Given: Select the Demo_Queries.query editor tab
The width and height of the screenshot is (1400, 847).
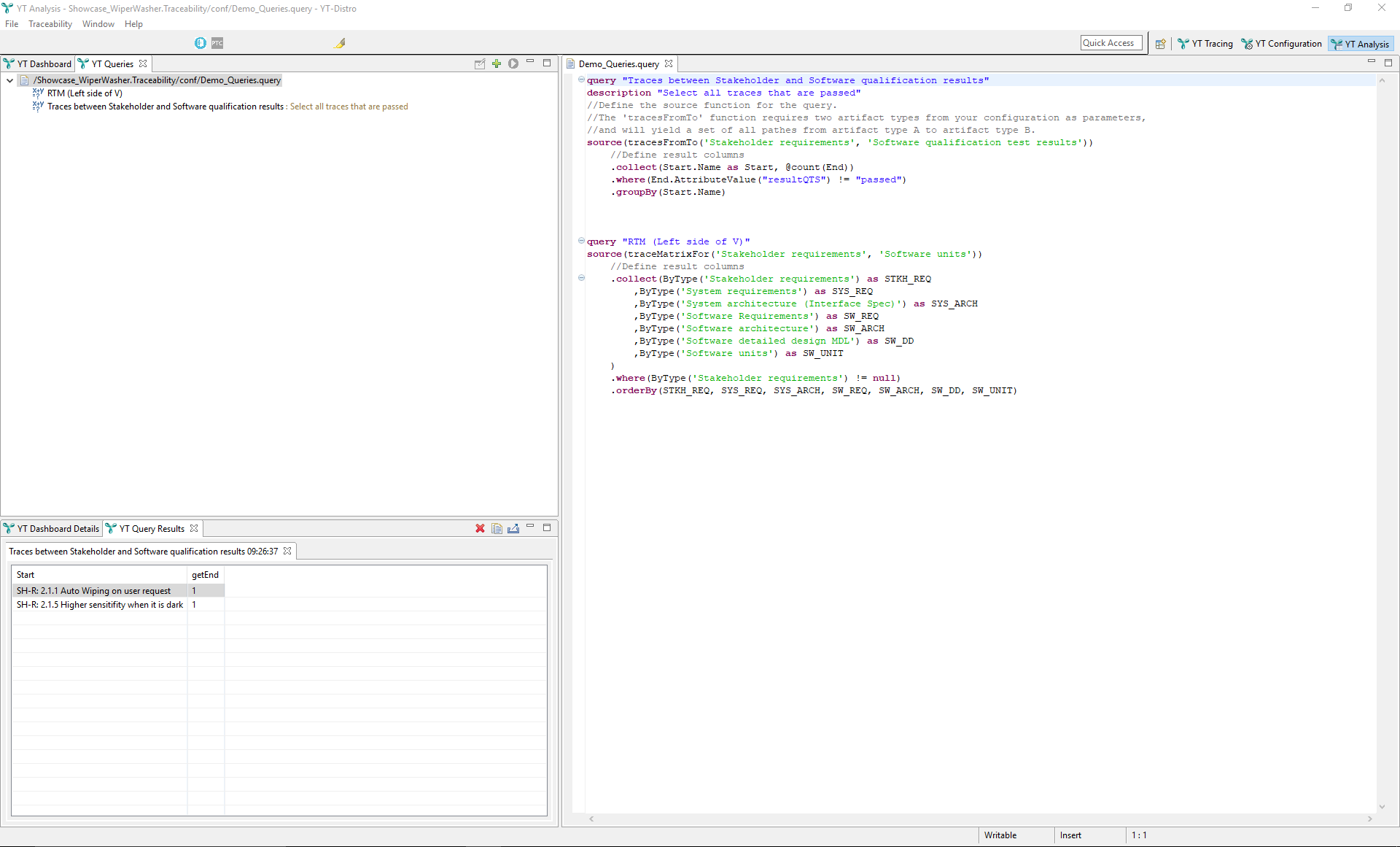Looking at the screenshot, I should pos(618,63).
